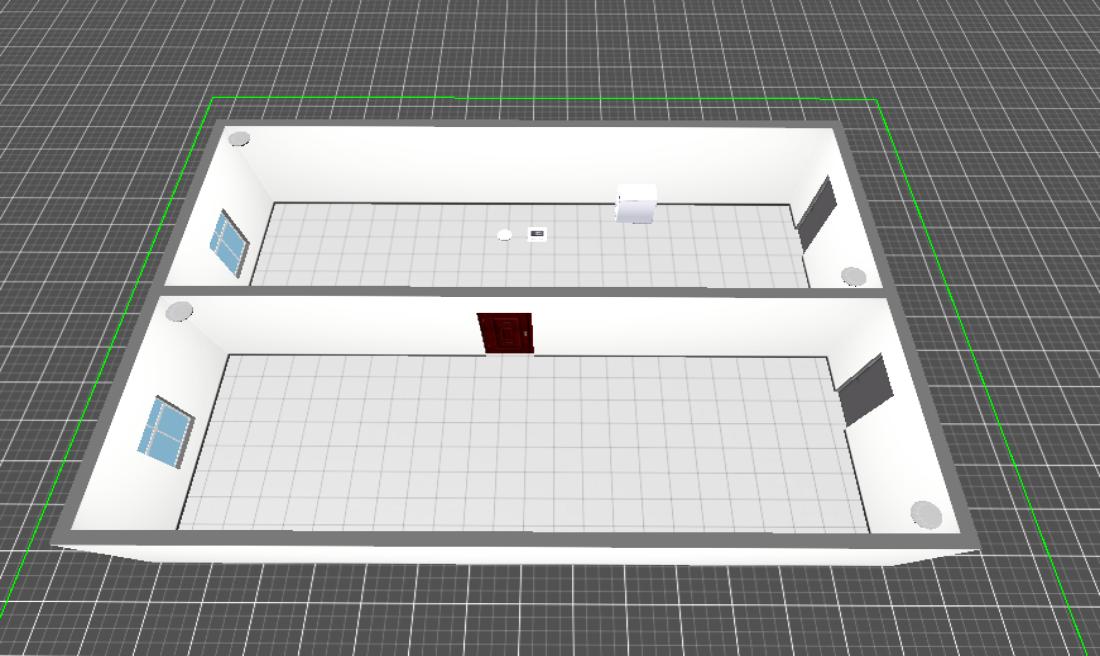Select the small white round device on floor
The width and height of the screenshot is (1100, 656).
click(x=505, y=235)
